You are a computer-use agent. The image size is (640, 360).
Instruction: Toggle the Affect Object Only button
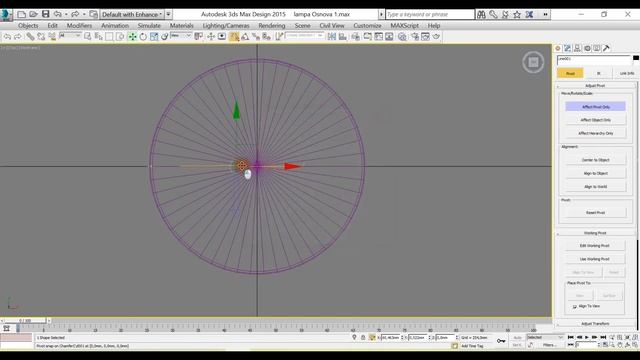[596, 120]
